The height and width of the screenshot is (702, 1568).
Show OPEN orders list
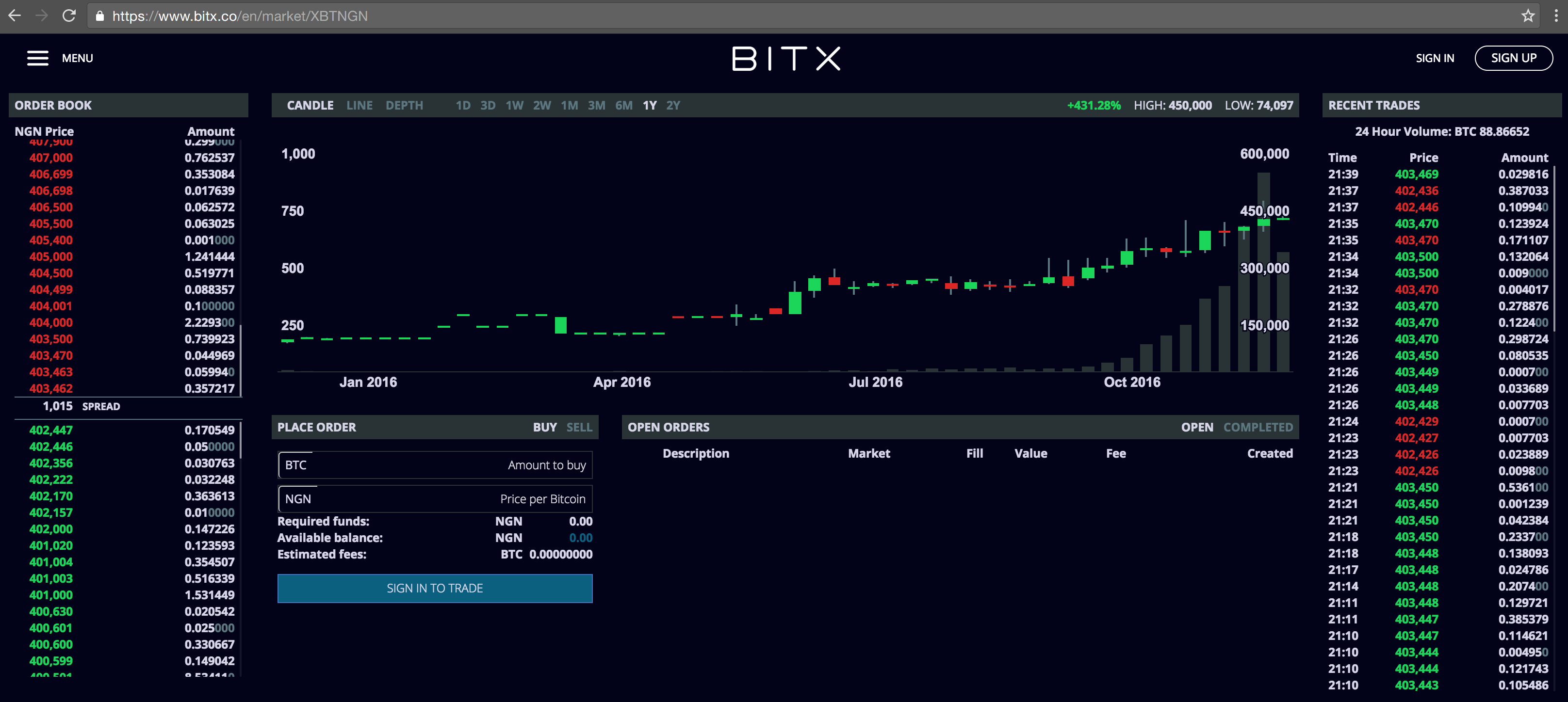pyautogui.click(x=1197, y=427)
